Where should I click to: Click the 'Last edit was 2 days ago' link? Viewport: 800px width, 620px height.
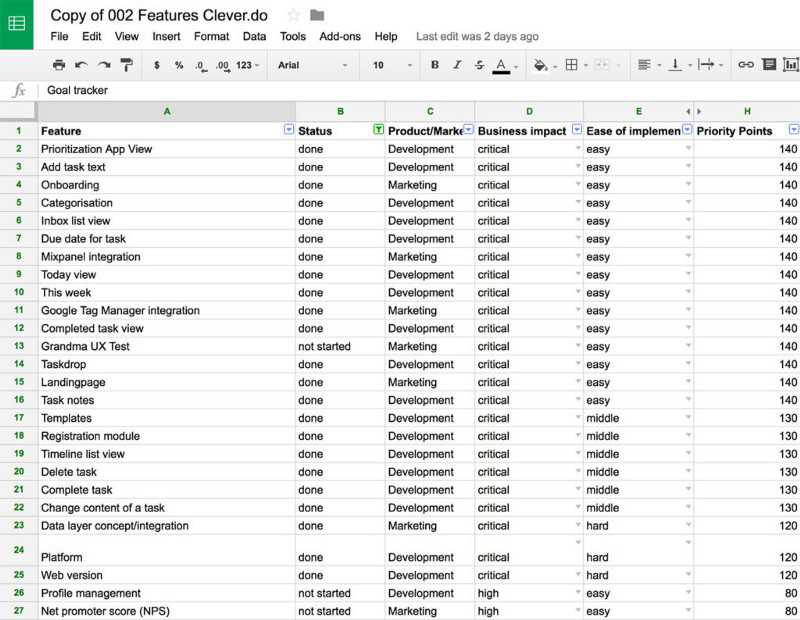(477, 36)
